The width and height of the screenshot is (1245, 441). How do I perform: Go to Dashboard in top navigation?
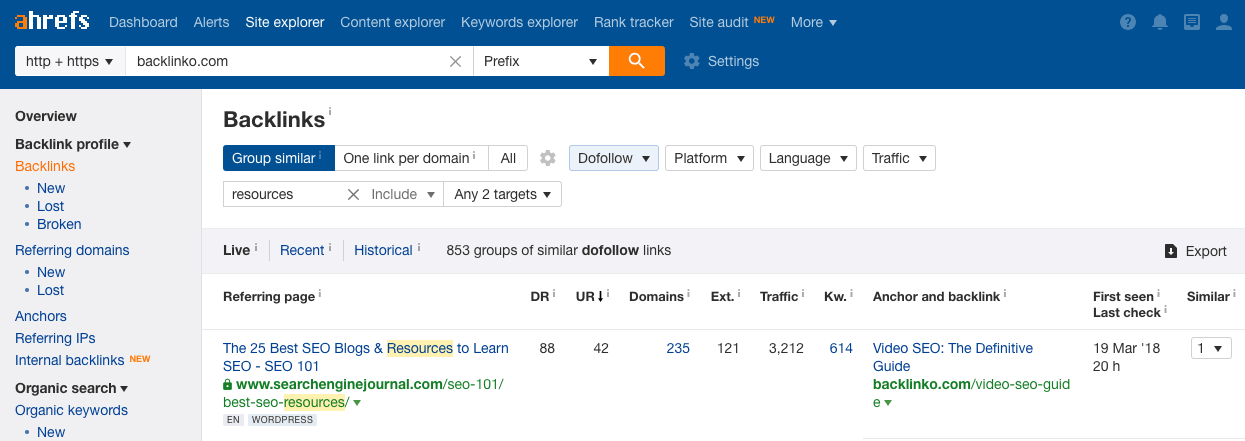[143, 22]
